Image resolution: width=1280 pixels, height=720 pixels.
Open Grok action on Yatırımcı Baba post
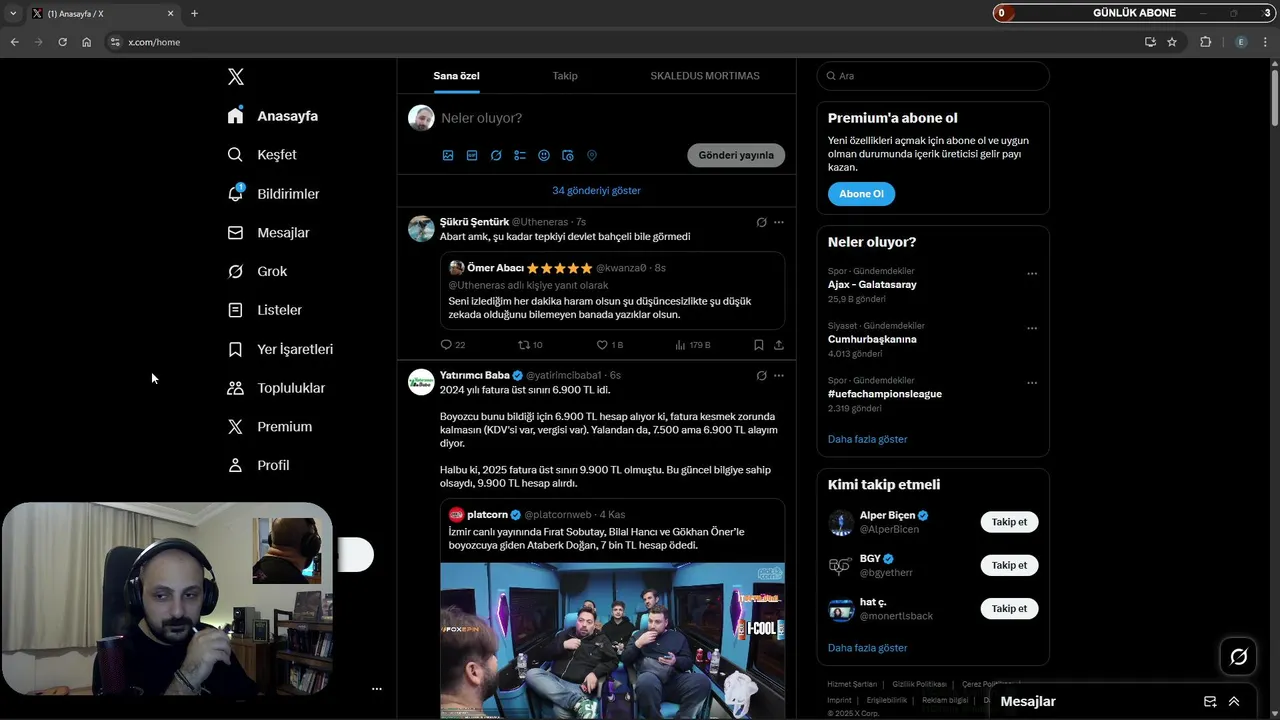761,376
